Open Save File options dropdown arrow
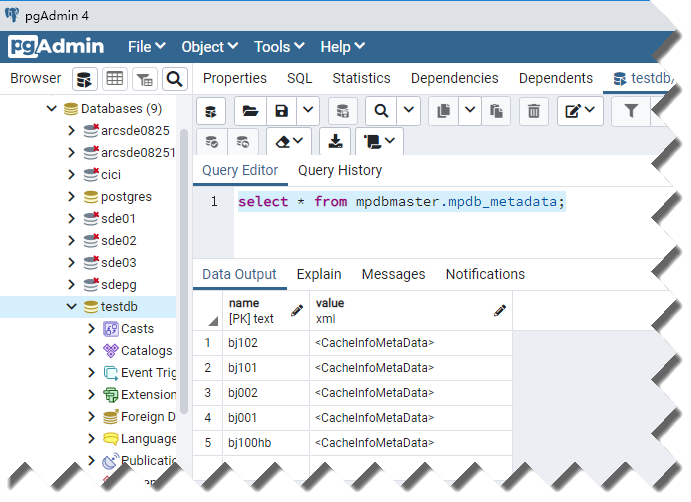This screenshot has width=691, height=502. (308, 111)
